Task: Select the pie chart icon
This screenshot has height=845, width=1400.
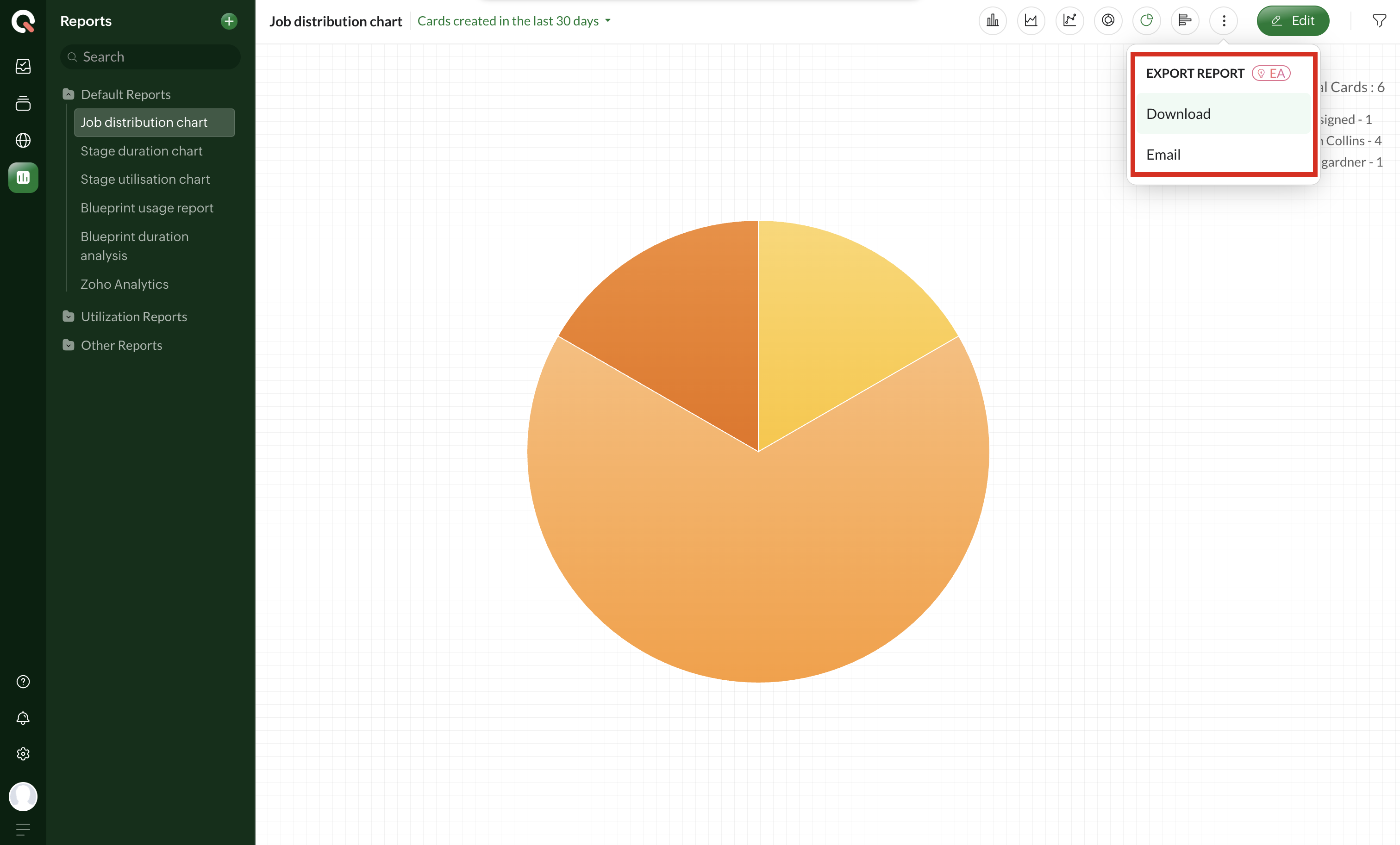Action: pyautogui.click(x=1147, y=21)
